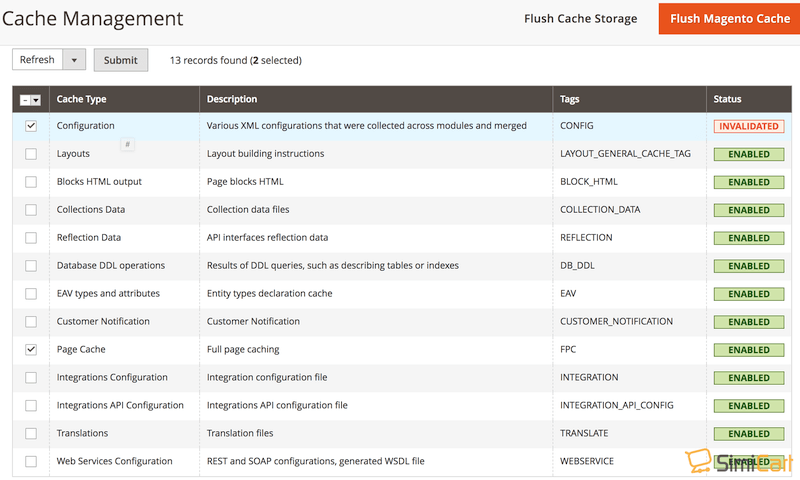
Task: Check the Web Services Configuration checkbox
Action: click(31, 462)
